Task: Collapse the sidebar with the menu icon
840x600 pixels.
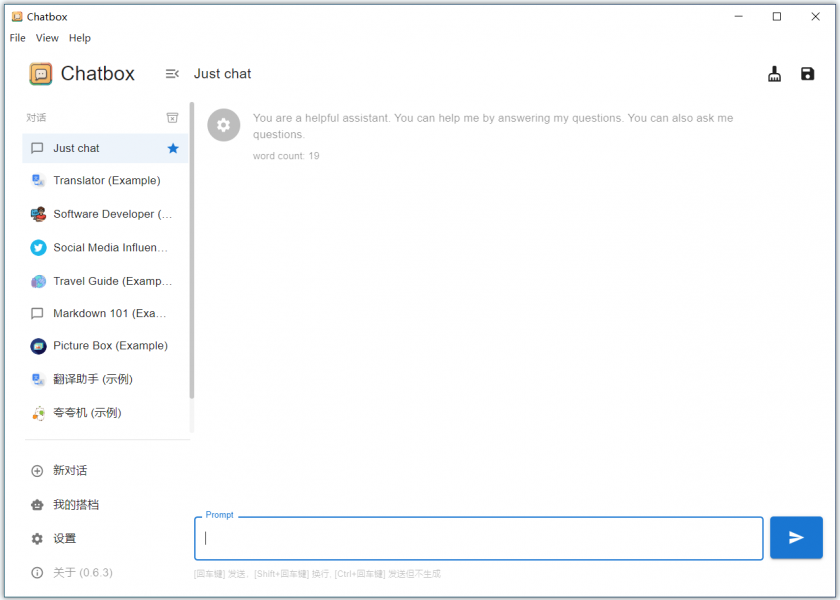Action: tap(172, 74)
